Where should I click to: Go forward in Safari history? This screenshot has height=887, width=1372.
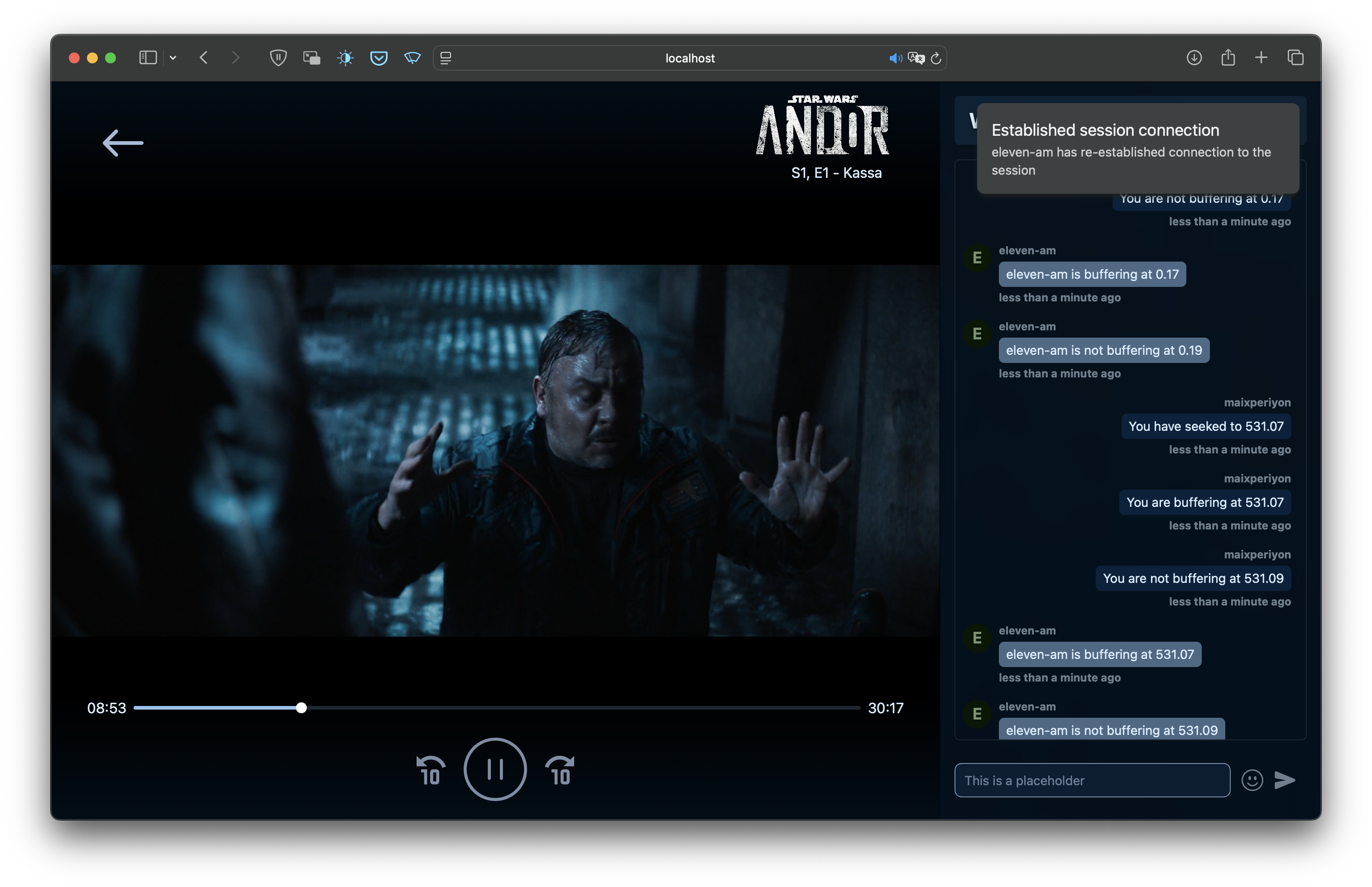[235, 57]
